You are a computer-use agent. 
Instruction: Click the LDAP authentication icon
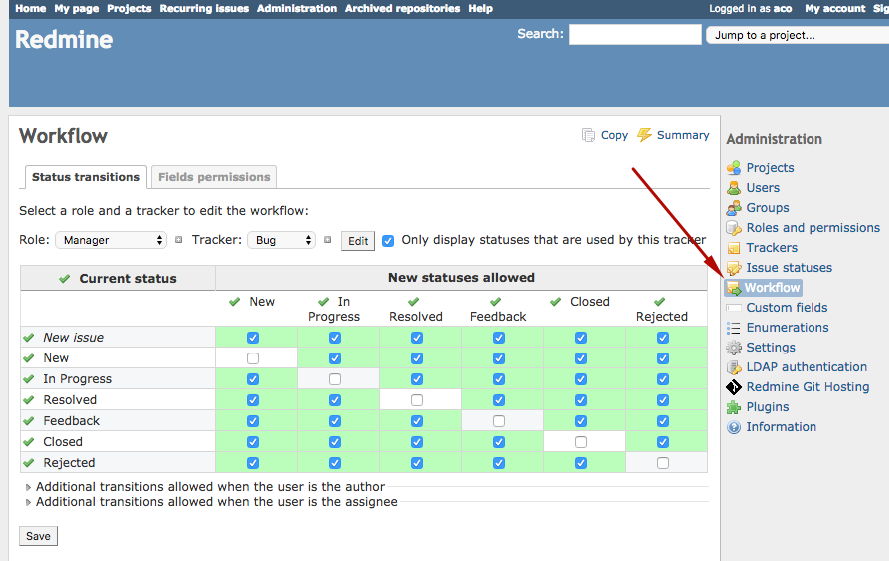pos(734,367)
